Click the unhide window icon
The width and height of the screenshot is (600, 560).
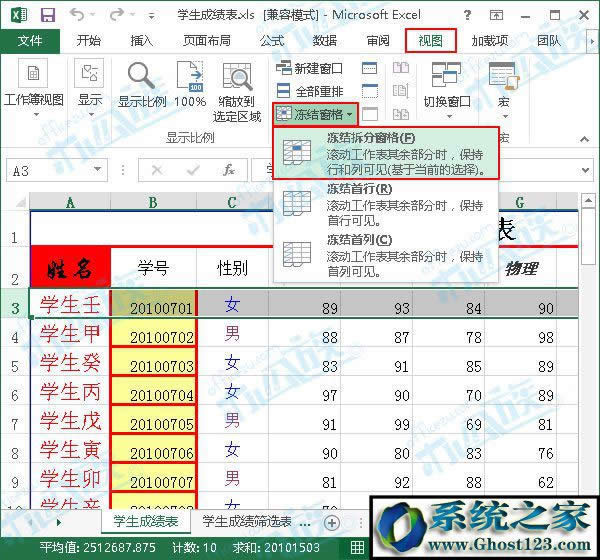coord(369,114)
